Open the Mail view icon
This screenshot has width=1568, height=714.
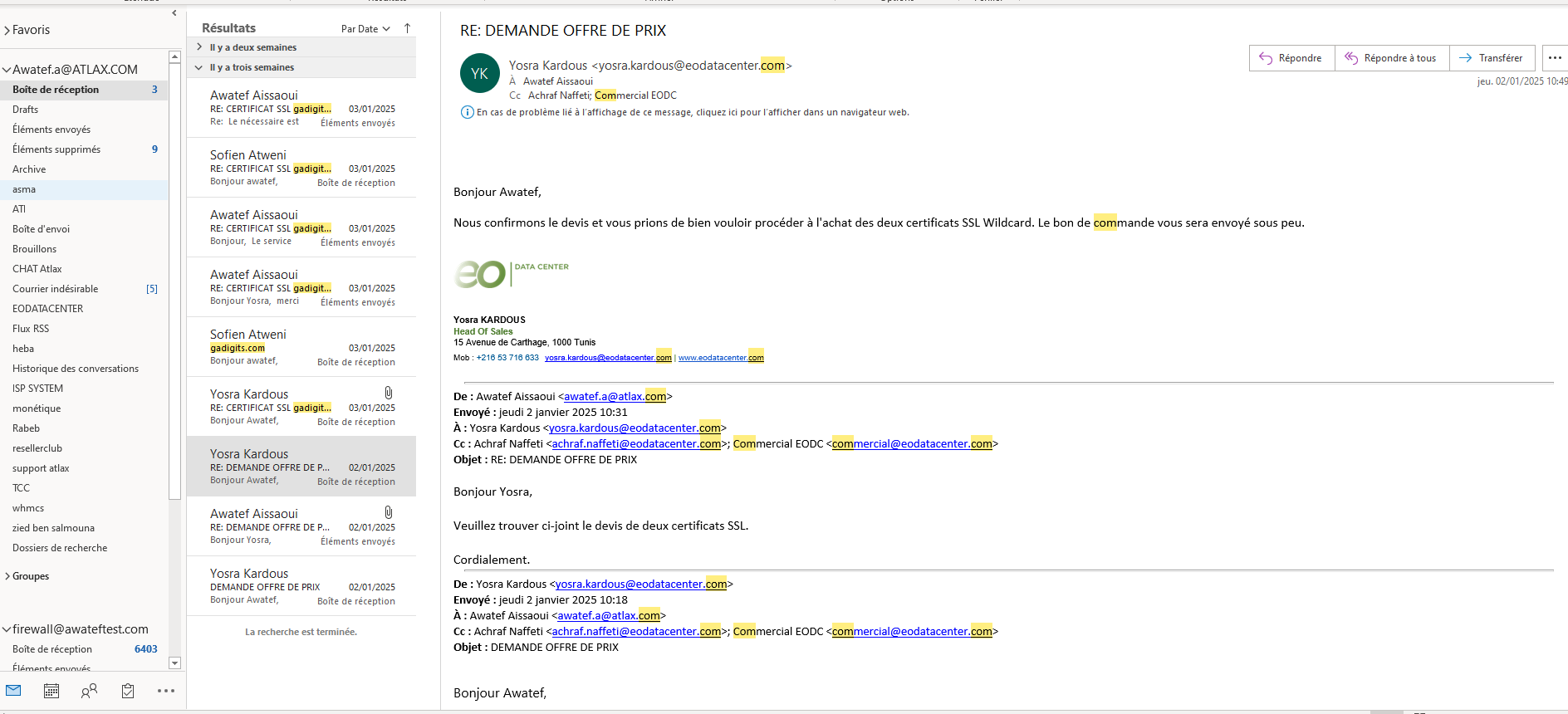pyautogui.click(x=13, y=690)
